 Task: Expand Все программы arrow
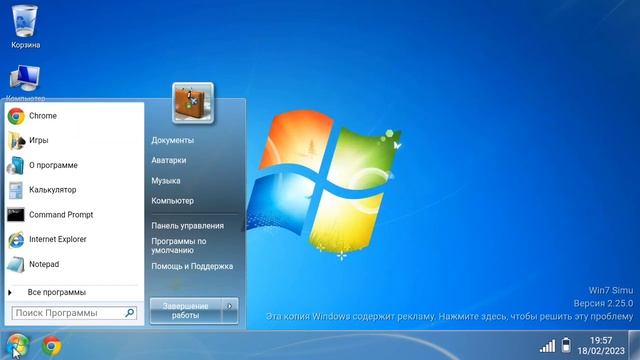pyautogui.click(x=9, y=293)
